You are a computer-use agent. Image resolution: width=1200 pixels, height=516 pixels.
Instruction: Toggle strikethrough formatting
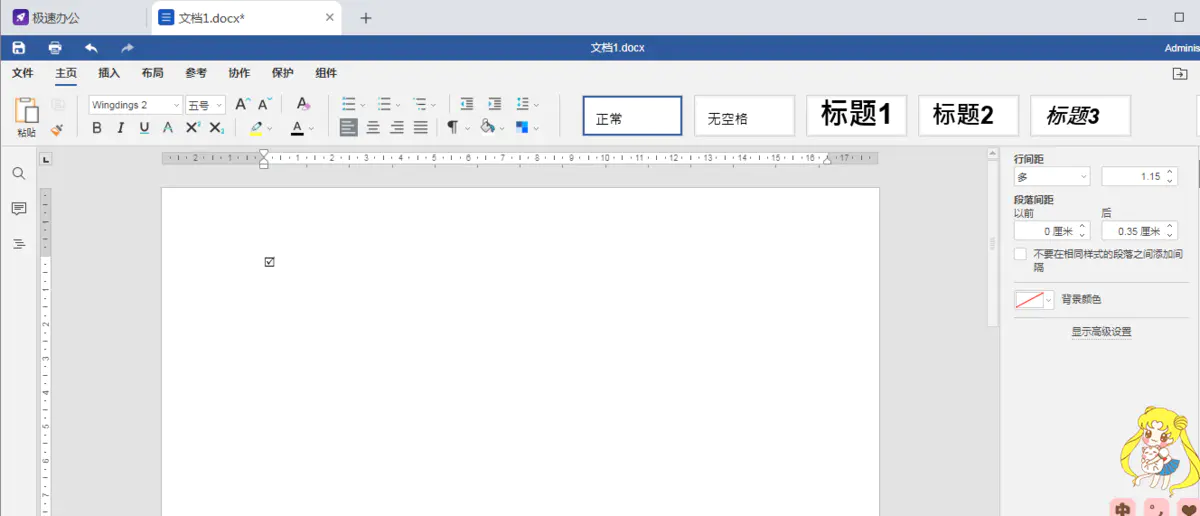[168, 128]
